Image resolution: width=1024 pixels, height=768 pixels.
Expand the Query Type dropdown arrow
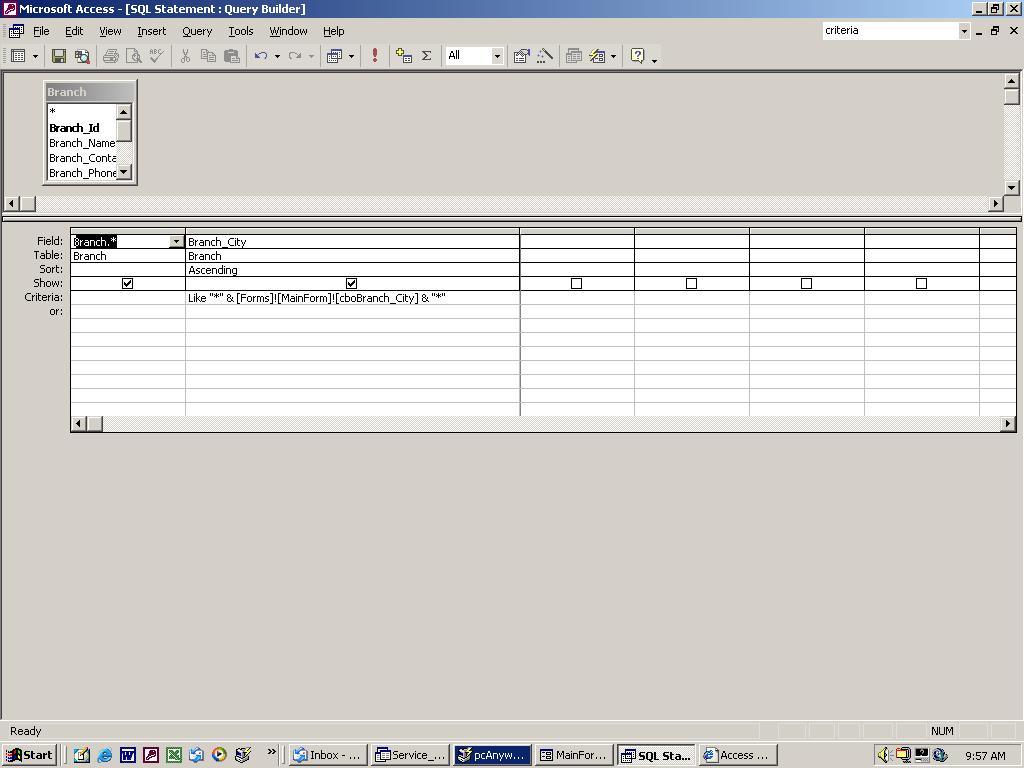point(351,56)
